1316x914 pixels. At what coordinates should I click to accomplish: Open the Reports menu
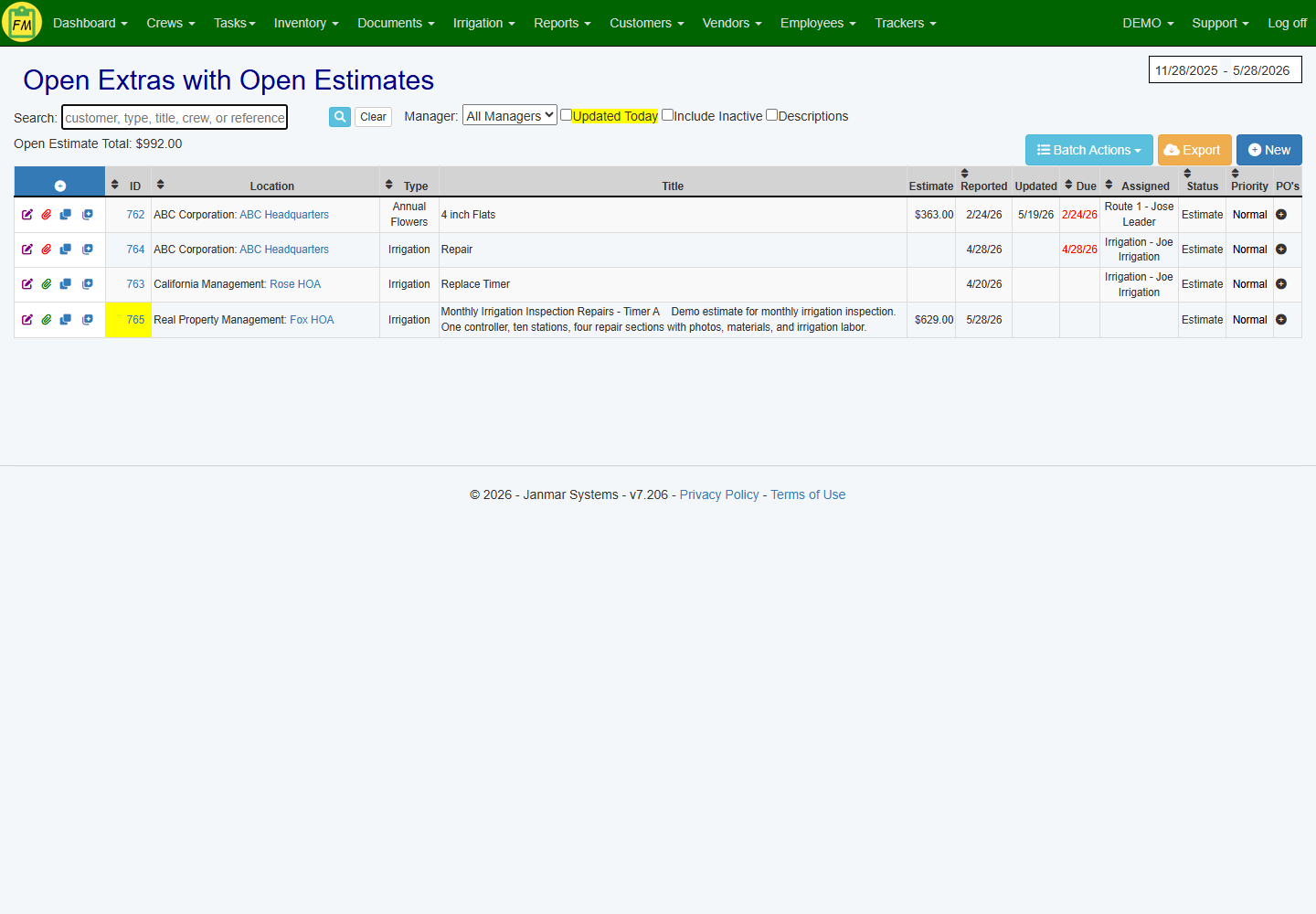tap(562, 23)
